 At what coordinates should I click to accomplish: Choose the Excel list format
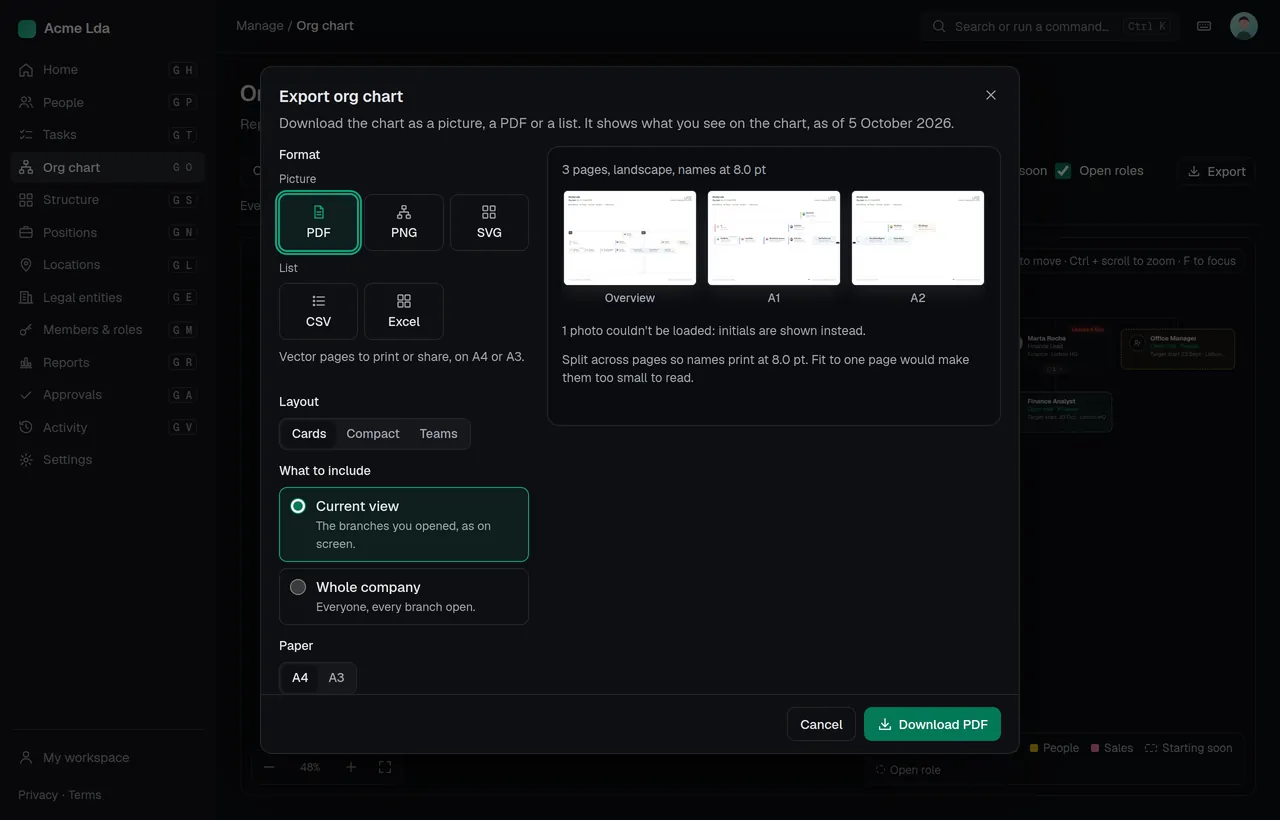pos(404,311)
